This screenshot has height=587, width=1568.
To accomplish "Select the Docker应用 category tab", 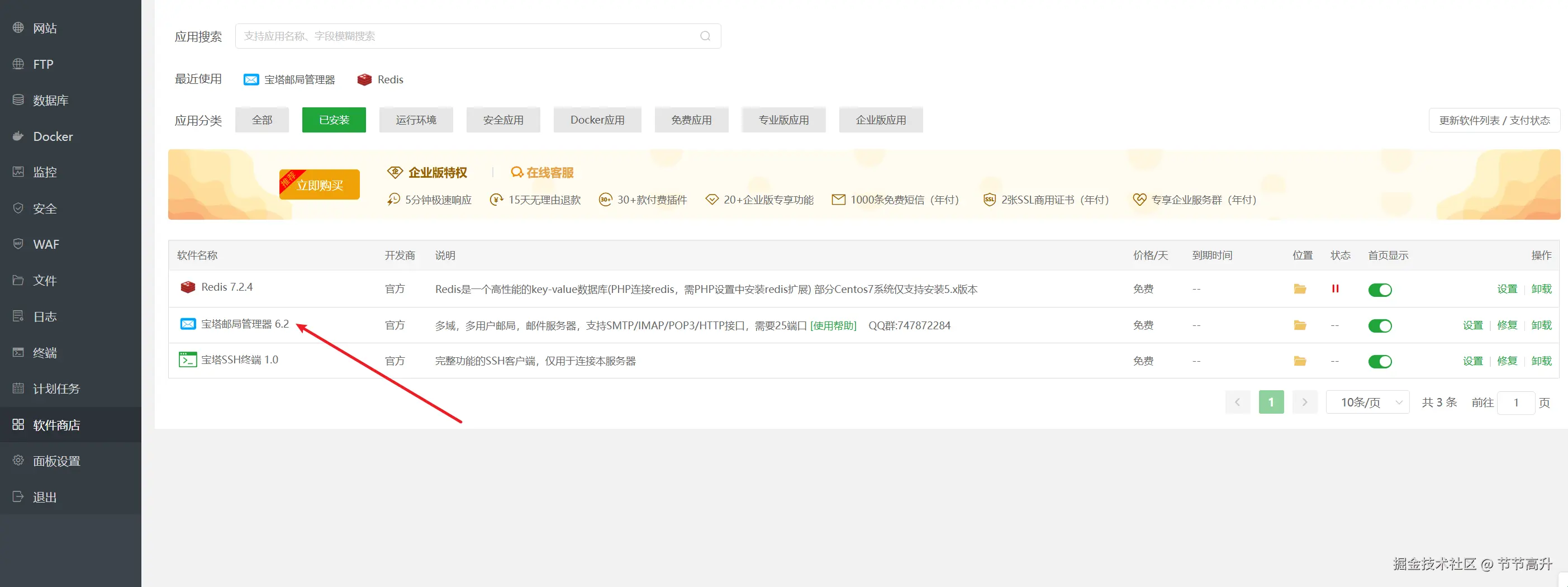I will pos(598,120).
